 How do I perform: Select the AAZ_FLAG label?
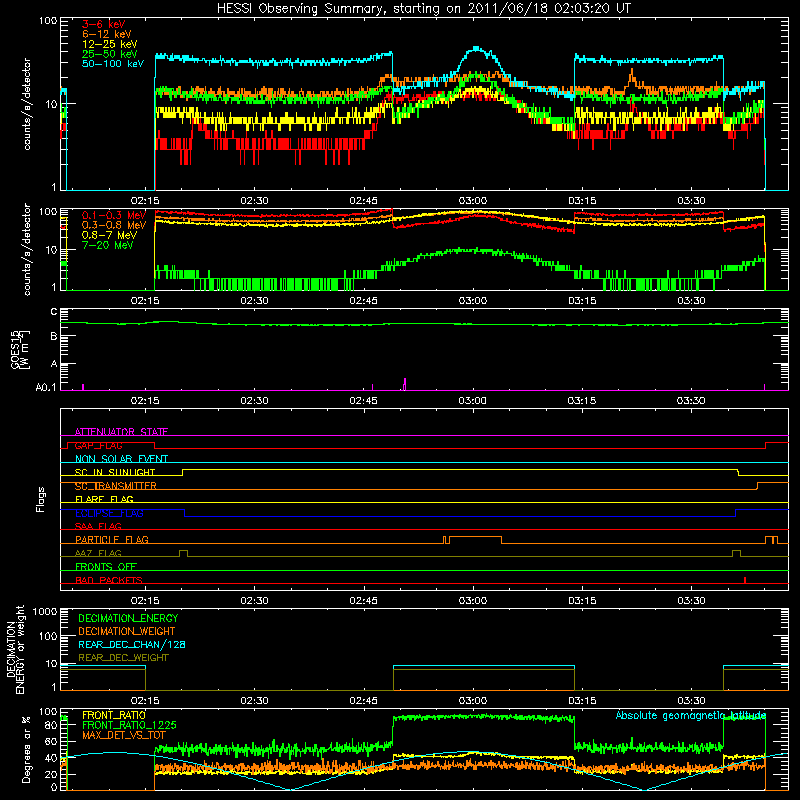(98, 553)
